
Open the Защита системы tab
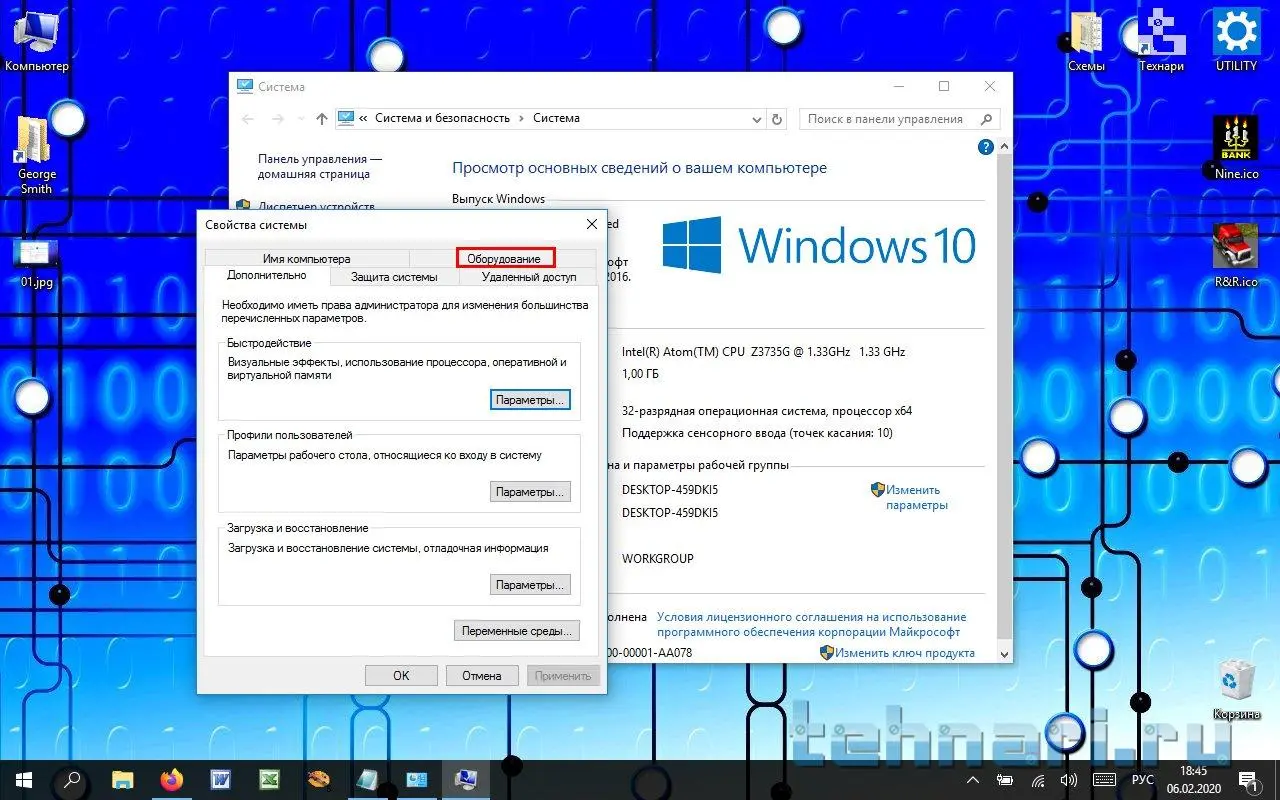click(394, 277)
